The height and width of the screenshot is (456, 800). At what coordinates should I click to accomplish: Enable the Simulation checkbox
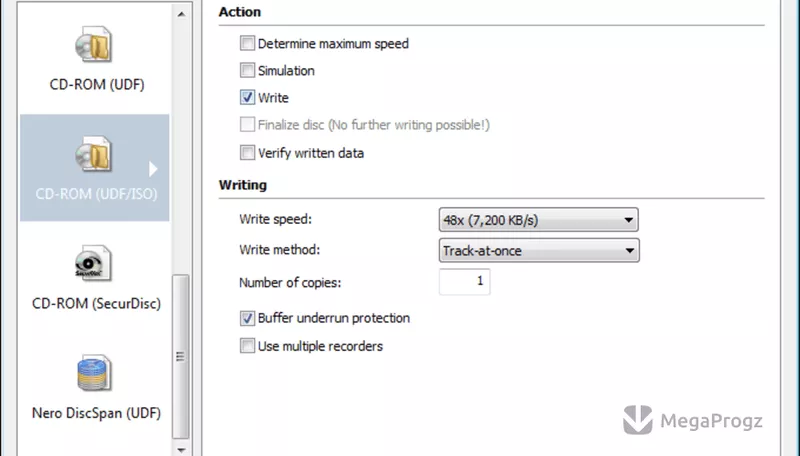tap(247, 70)
